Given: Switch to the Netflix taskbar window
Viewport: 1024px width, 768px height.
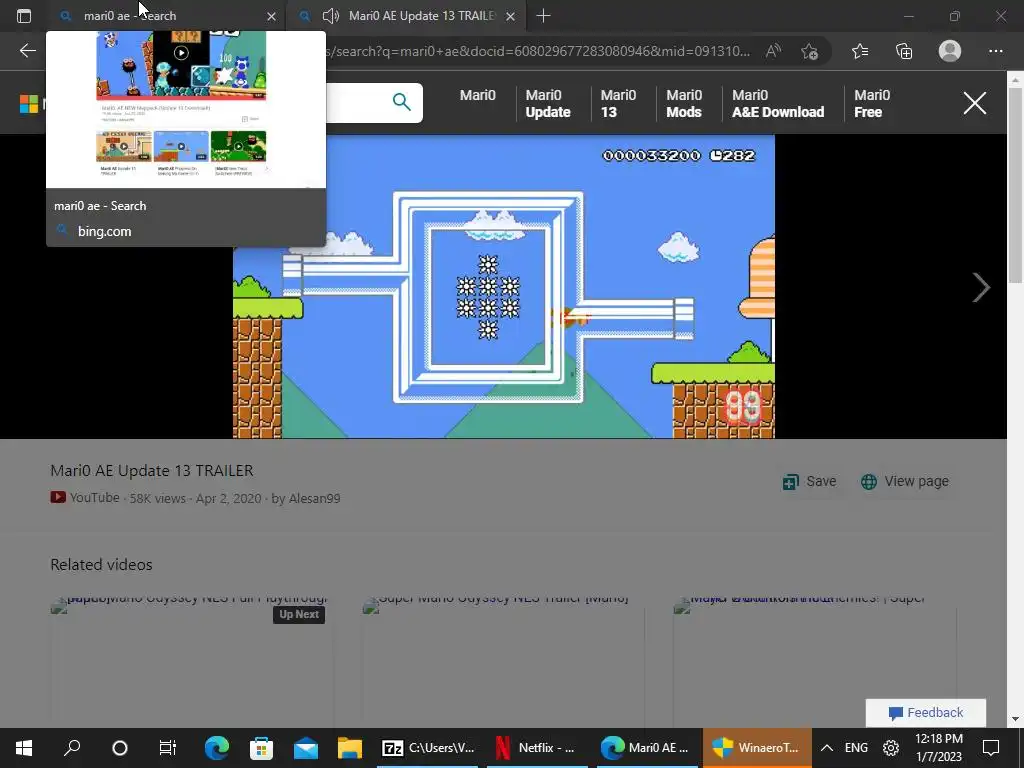Looking at the screenshot, I should tap(537, 748).
